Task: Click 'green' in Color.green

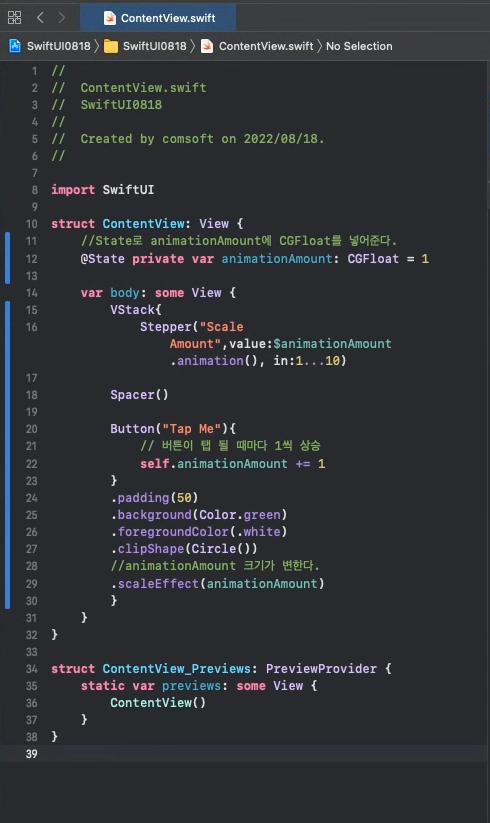Action: [x=262, y=515]
